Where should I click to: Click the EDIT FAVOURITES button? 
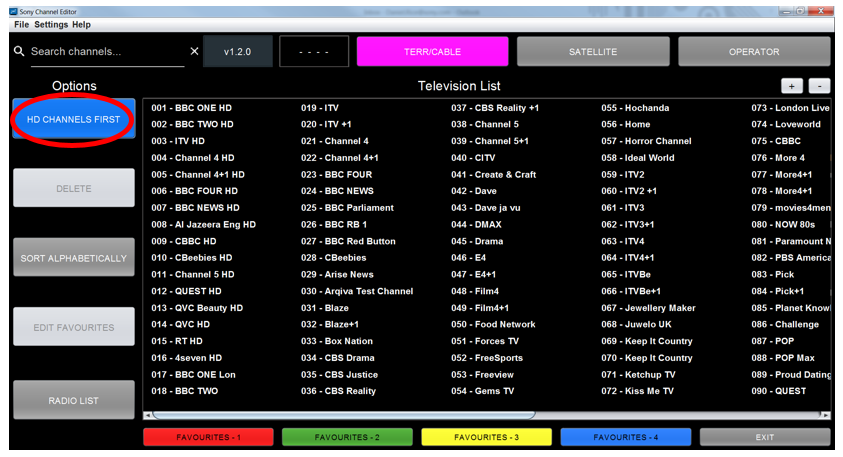(x=74, y=327)
